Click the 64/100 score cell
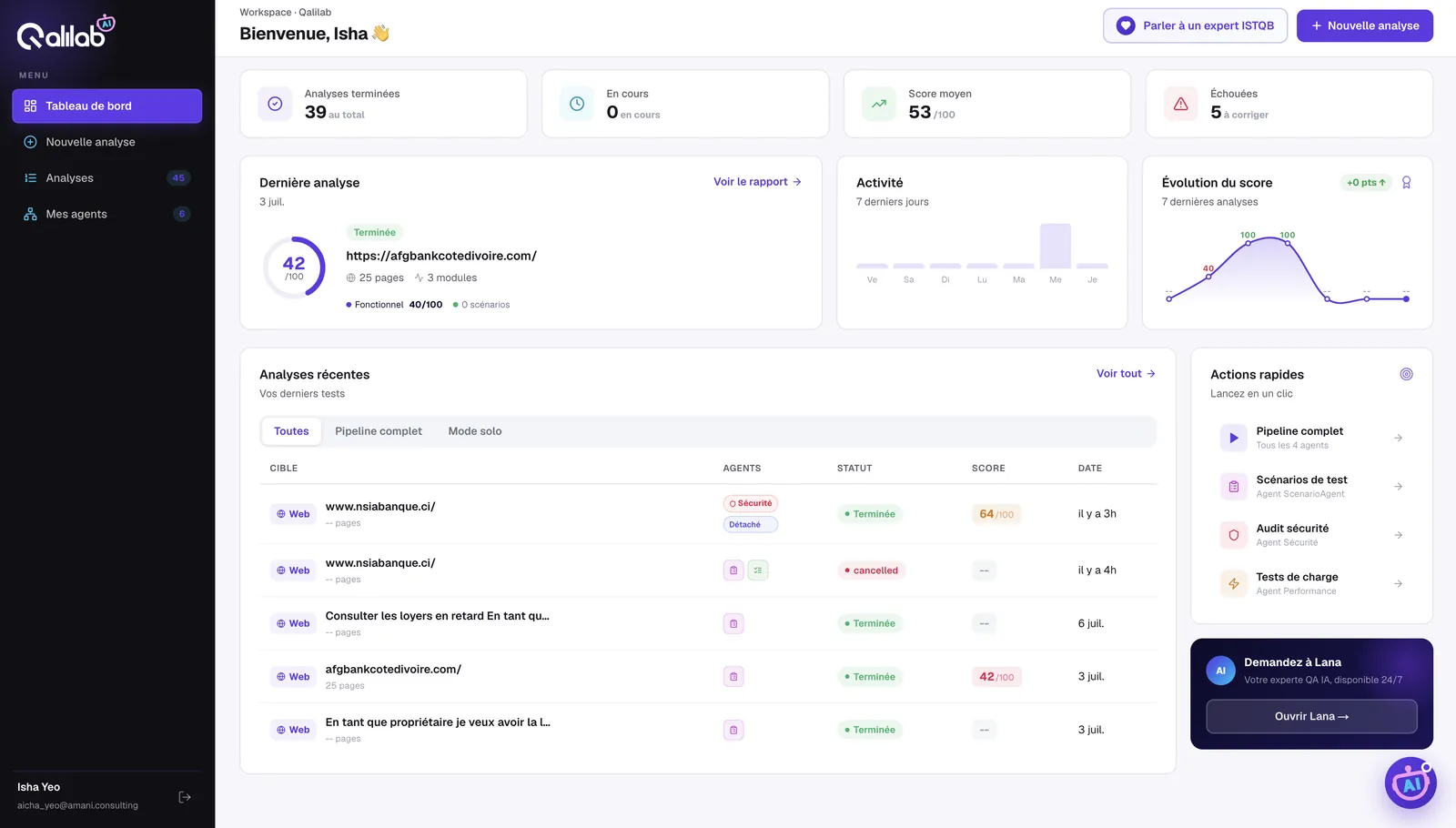 tap(996, 514)
